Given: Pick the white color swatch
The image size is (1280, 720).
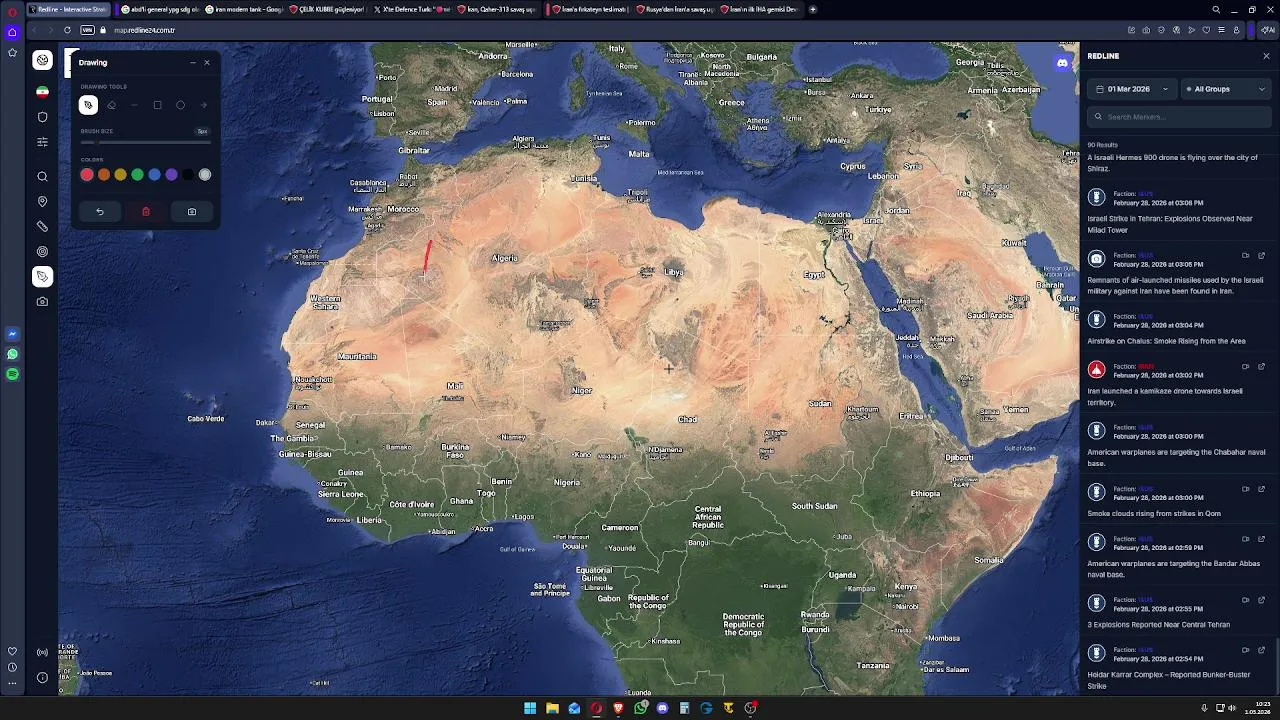Looking at the screenshot, I should (x=205, y=175).
